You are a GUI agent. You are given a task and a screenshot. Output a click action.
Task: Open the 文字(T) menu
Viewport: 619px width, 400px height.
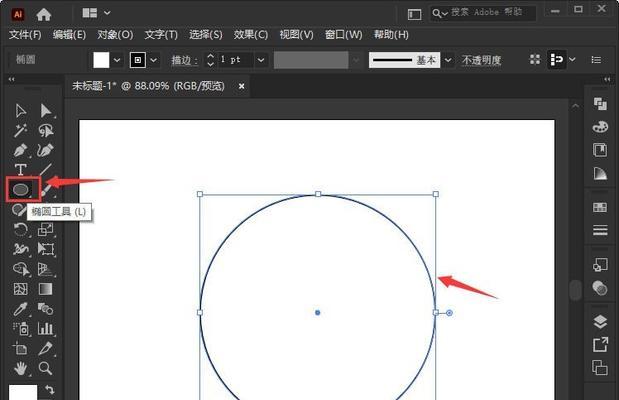tap(161, 35)
